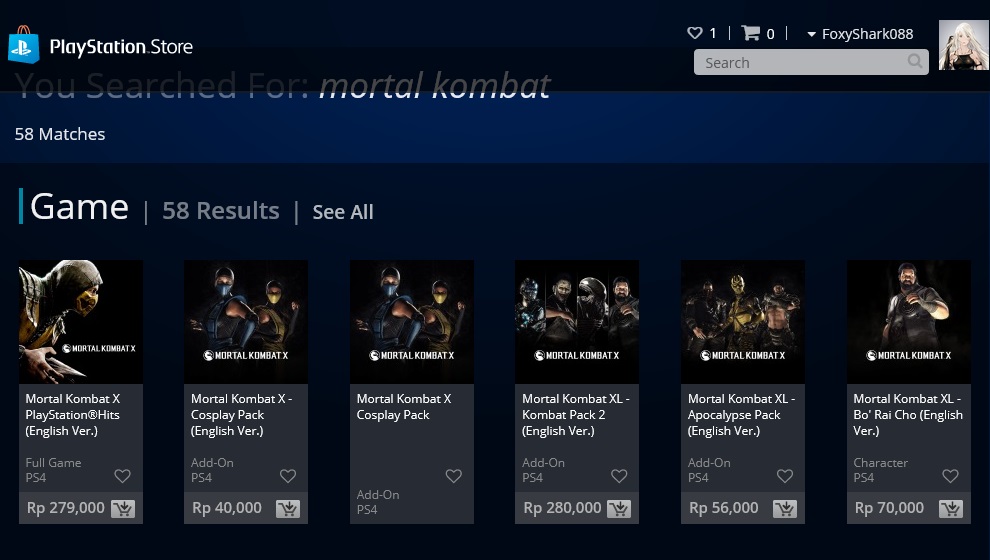This screenshot has width=990, height=560.
Task: Open the priceless Cosplay Pack cover thumbnail
Action: [x=412, y=322]
